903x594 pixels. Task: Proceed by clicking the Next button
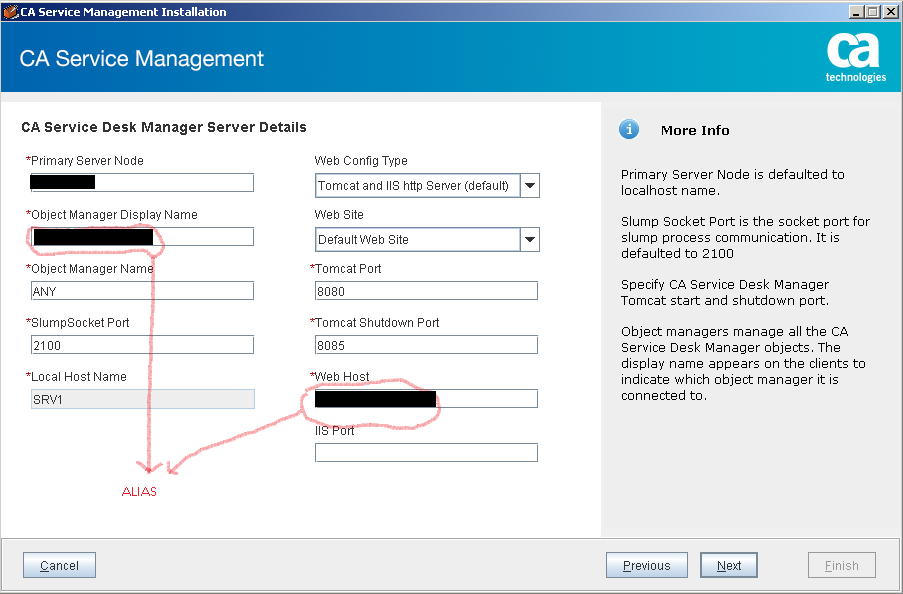coord(728,565)
